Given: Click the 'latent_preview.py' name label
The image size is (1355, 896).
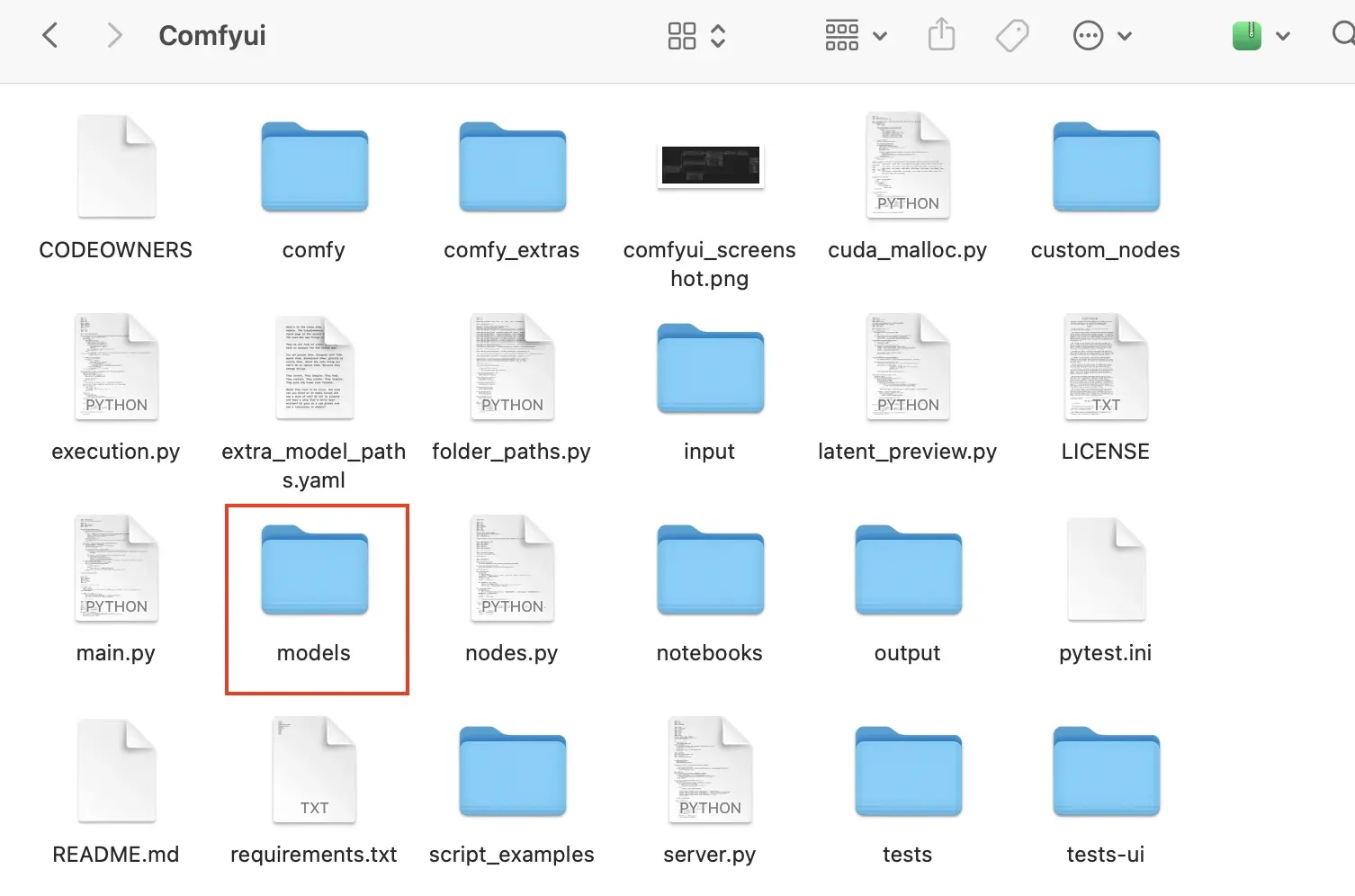Looking at the screenshot, I should [x=908, y=452].
